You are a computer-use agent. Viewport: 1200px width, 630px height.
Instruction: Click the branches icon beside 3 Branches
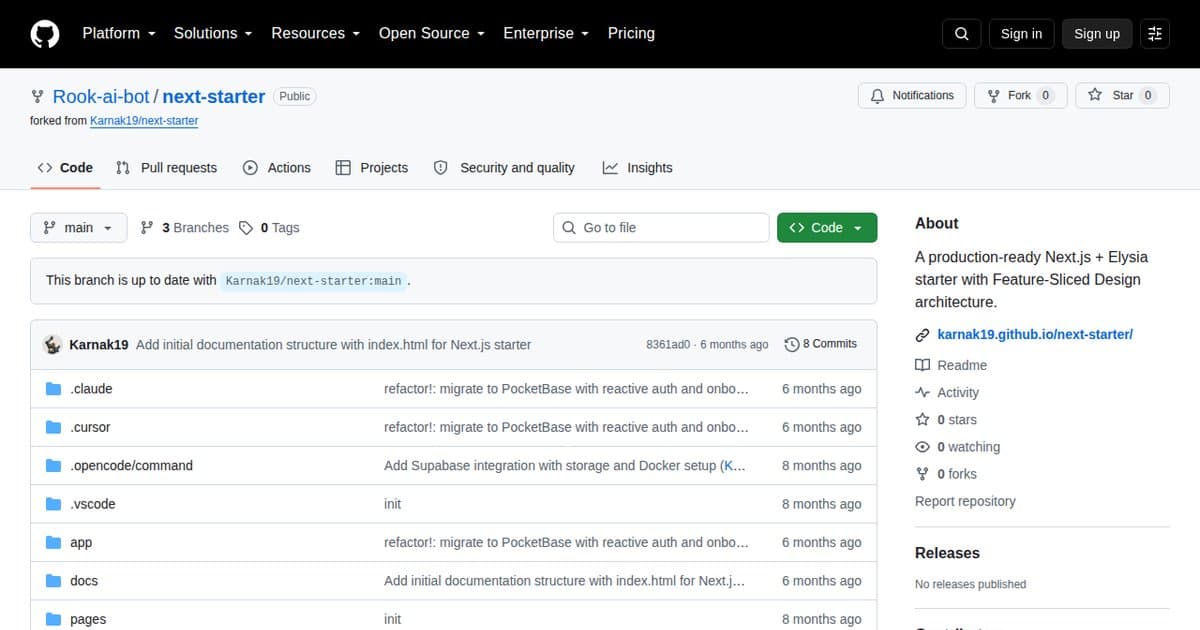tap(148, 228)
